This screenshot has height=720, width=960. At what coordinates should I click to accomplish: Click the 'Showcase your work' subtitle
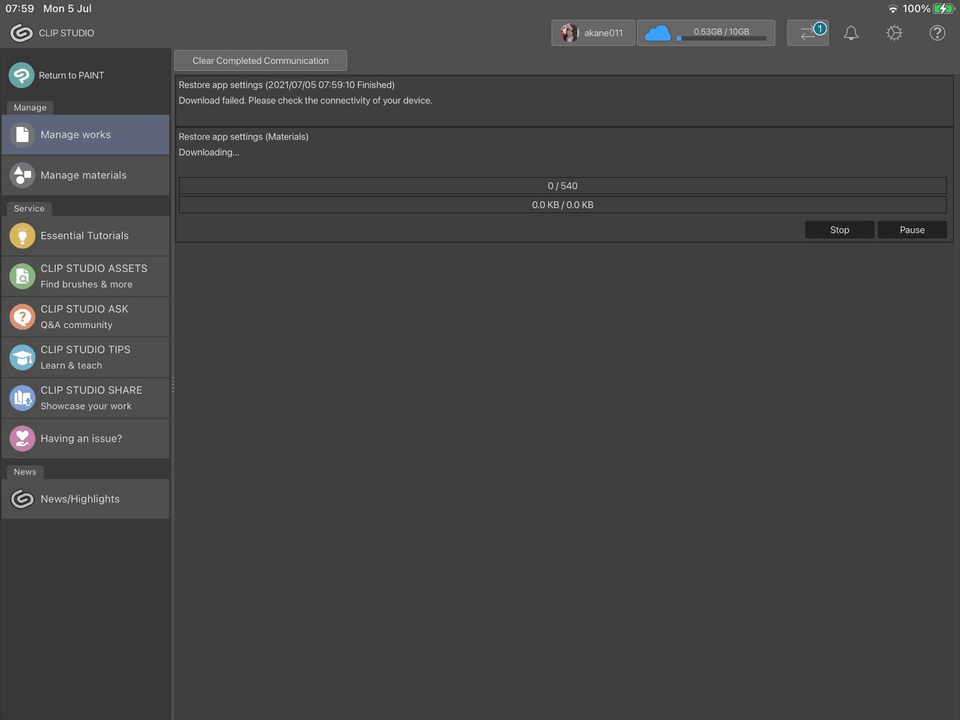pos(86,406)
